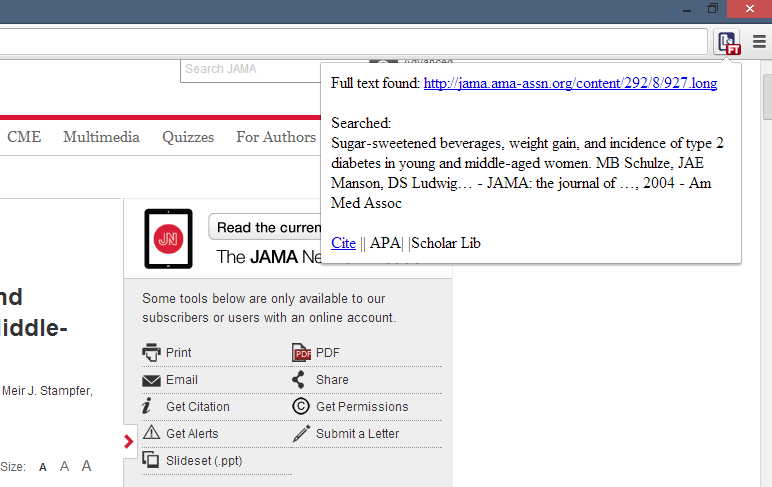Click the Get Citation label
The width and height of the screenshot is (772, 487).
[198, 407]
